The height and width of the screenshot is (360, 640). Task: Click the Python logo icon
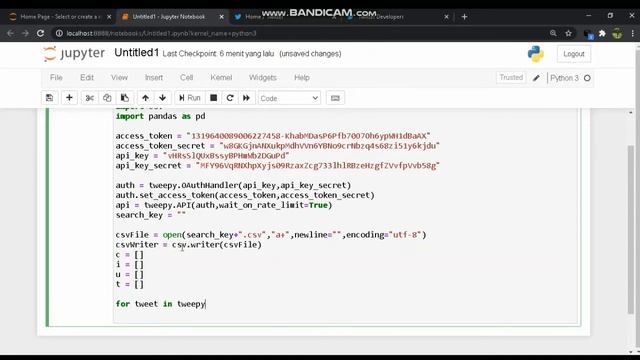[536, 54]
